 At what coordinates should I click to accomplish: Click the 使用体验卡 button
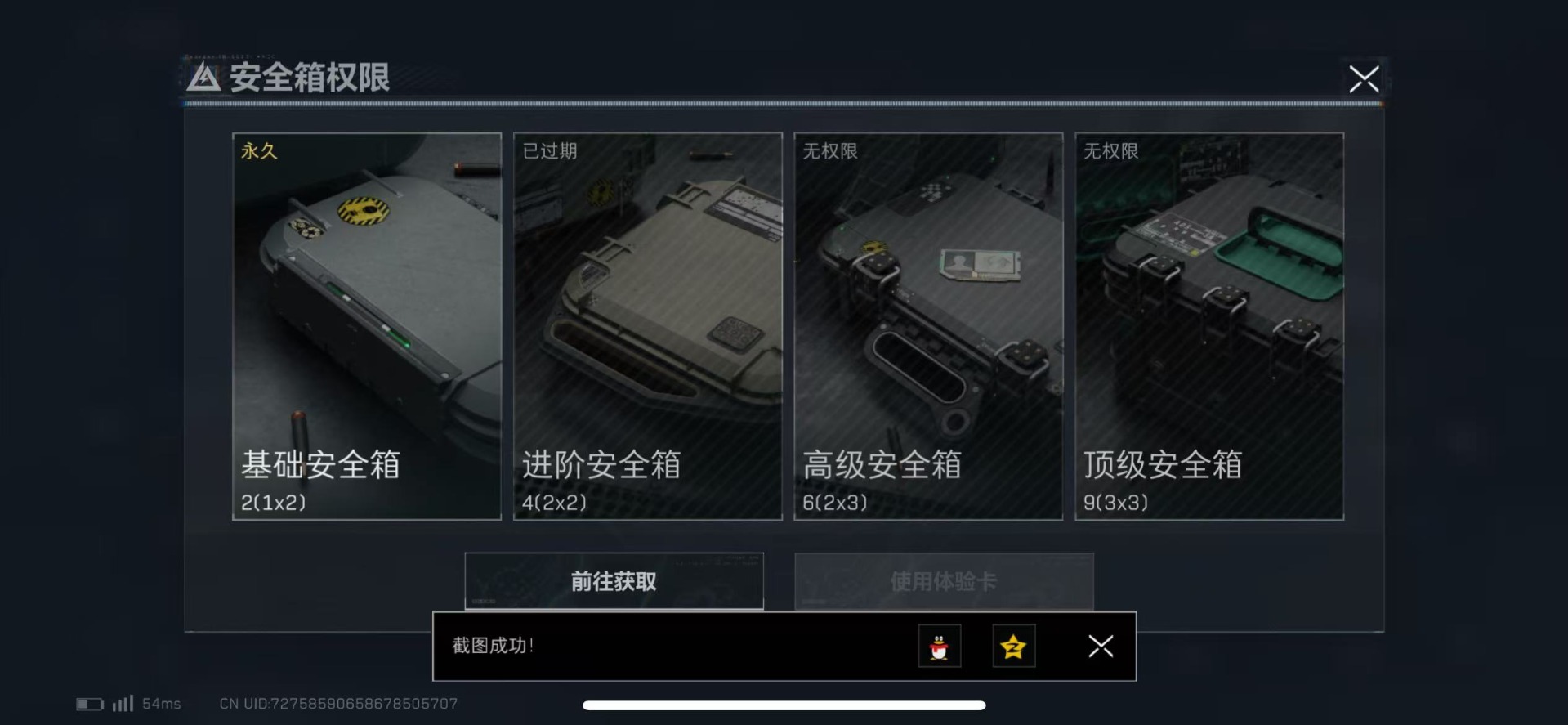point(944,581)
